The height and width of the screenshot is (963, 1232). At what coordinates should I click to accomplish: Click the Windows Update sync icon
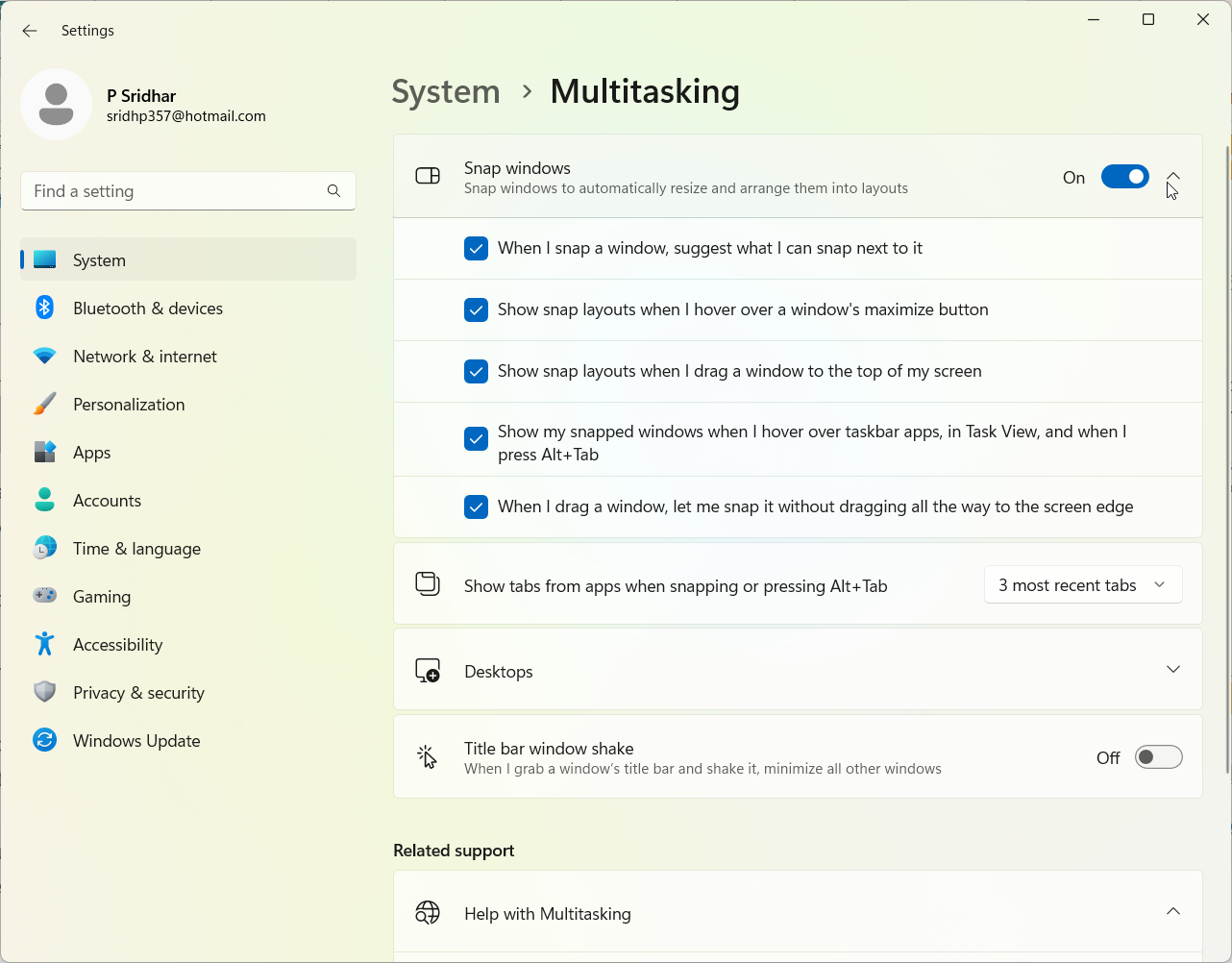tap(45, 740)
